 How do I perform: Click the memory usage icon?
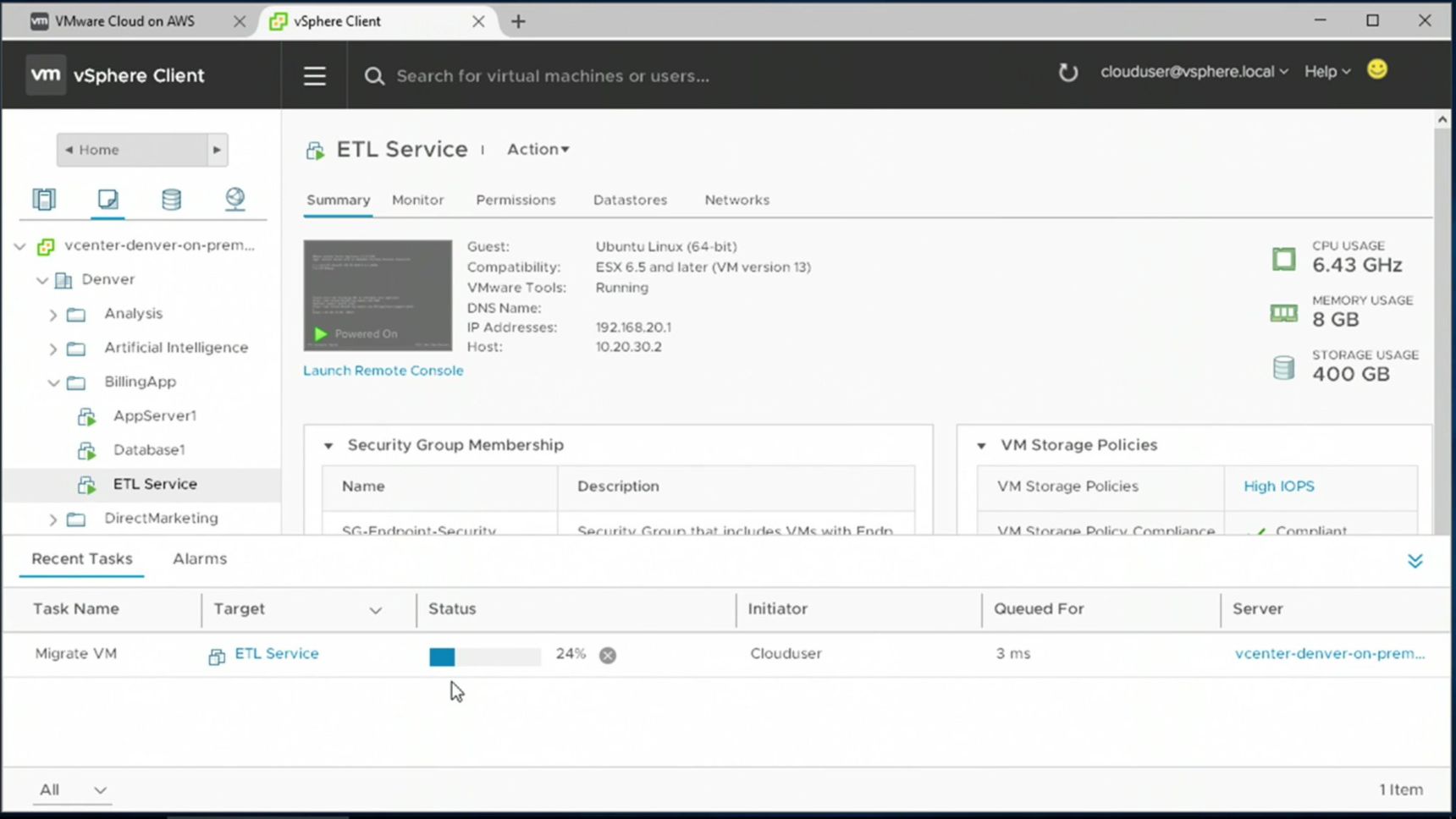tap(1284, 313)
